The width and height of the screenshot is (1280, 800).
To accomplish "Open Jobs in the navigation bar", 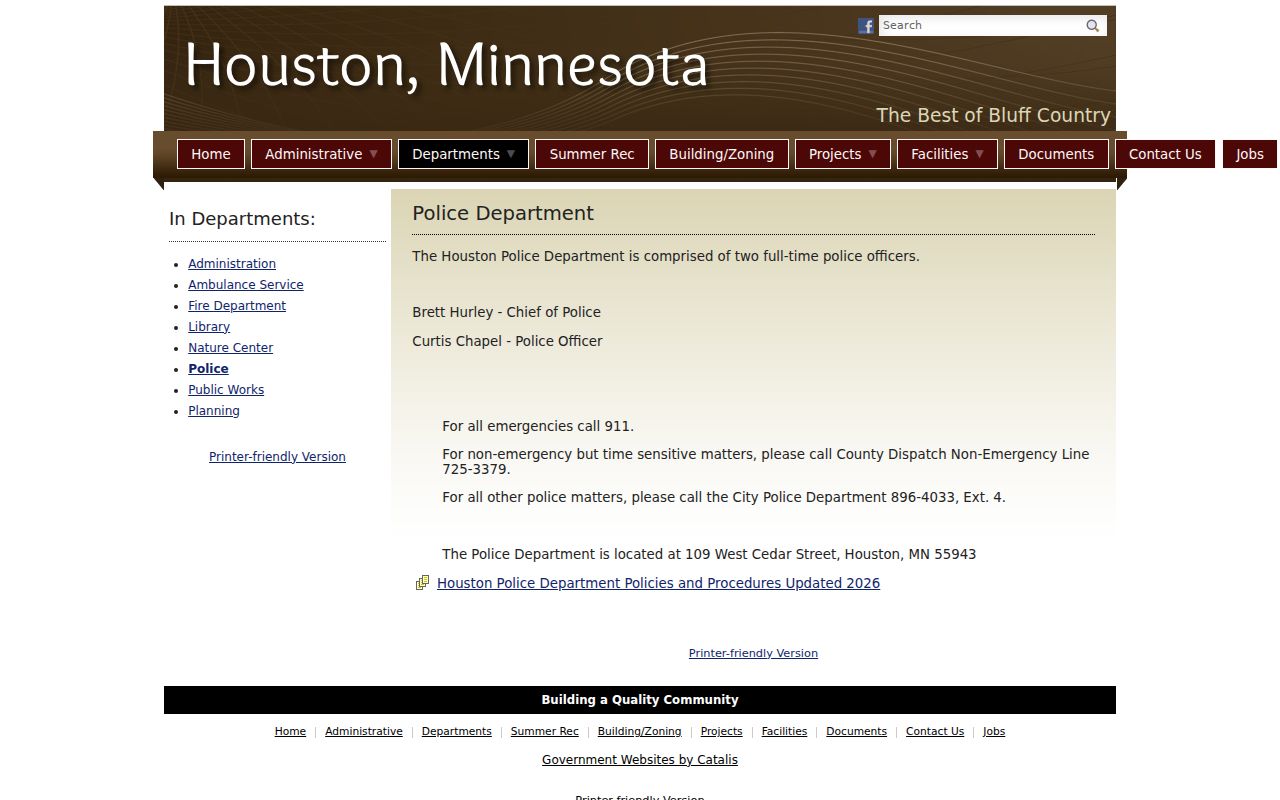I will point(1250,154).
